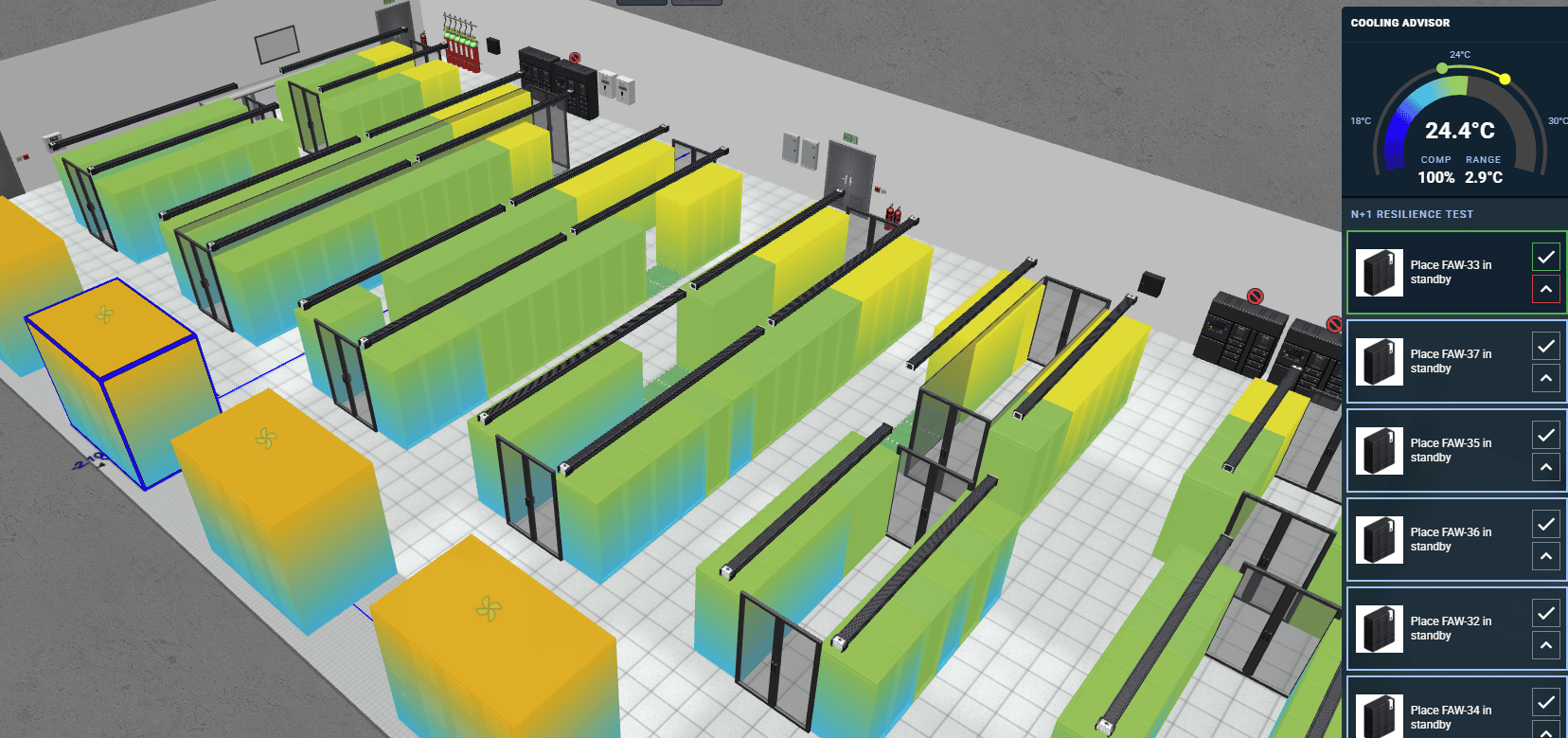Click the red prohibited icon on right edge cabinet
This screenshot has width=1568, height=738.
tap(1335, 325)
